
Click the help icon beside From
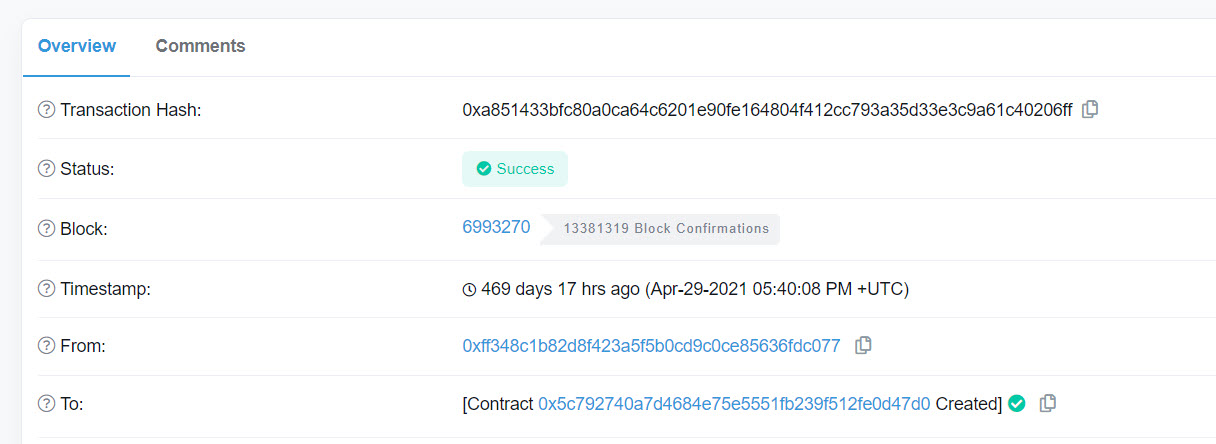click(46, 346)
